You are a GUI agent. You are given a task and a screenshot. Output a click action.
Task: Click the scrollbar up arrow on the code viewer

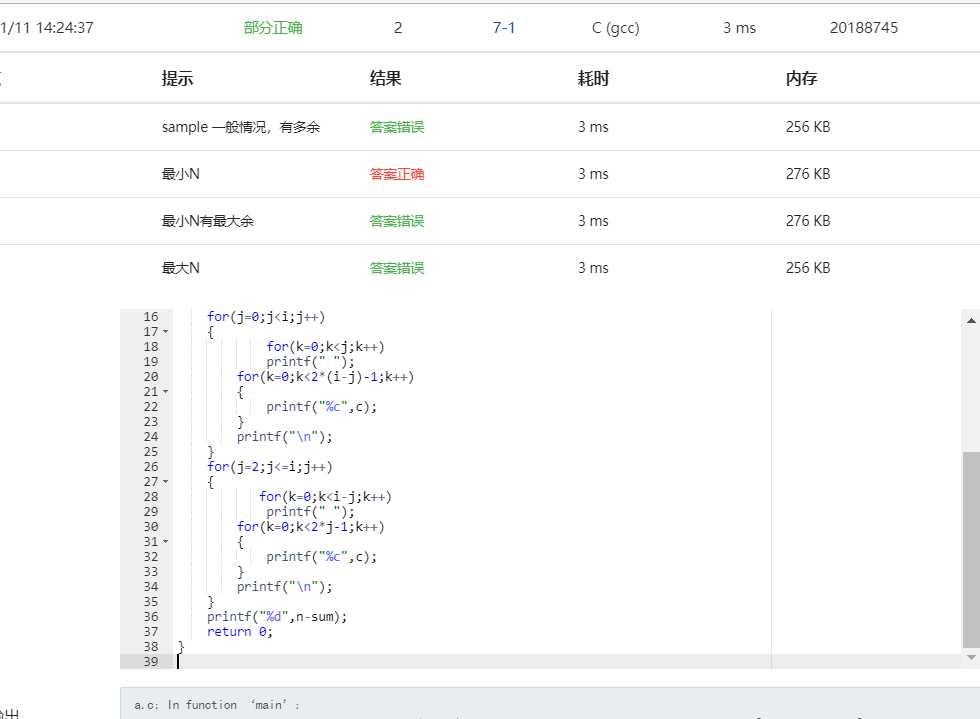click(972, 318)
